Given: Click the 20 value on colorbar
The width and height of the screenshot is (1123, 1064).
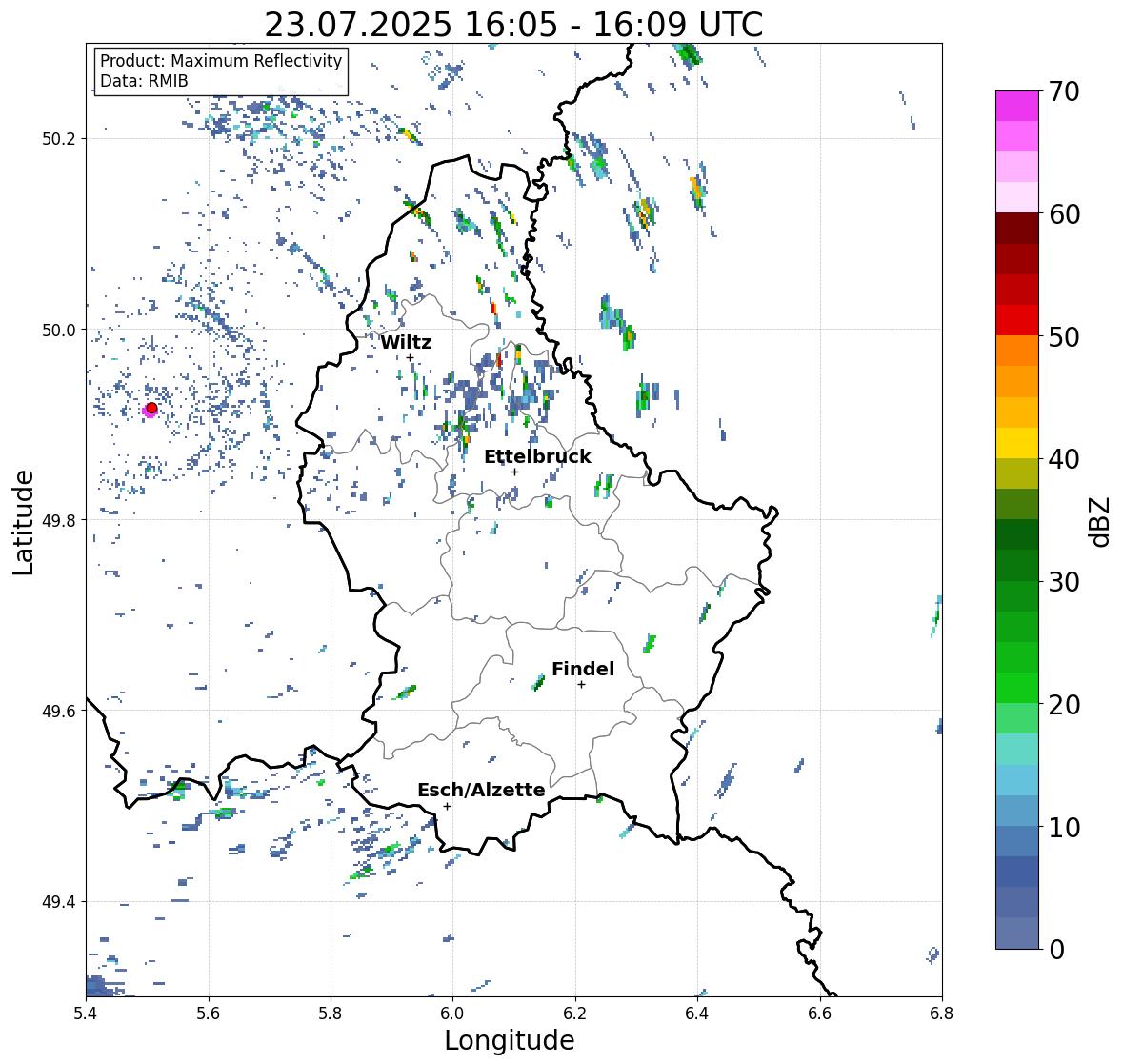Looking at the screenshot, I should [x=1063, y=704].
